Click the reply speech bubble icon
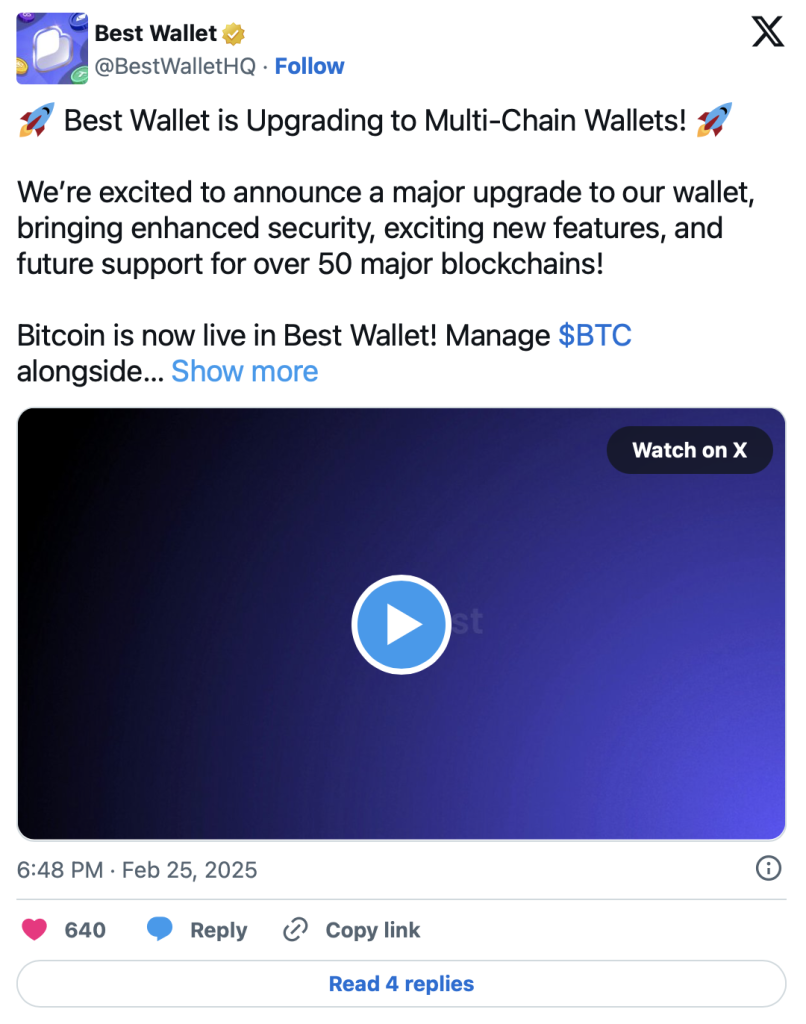The height and width of the screenshot is (1024, 806). click(160, 930)
